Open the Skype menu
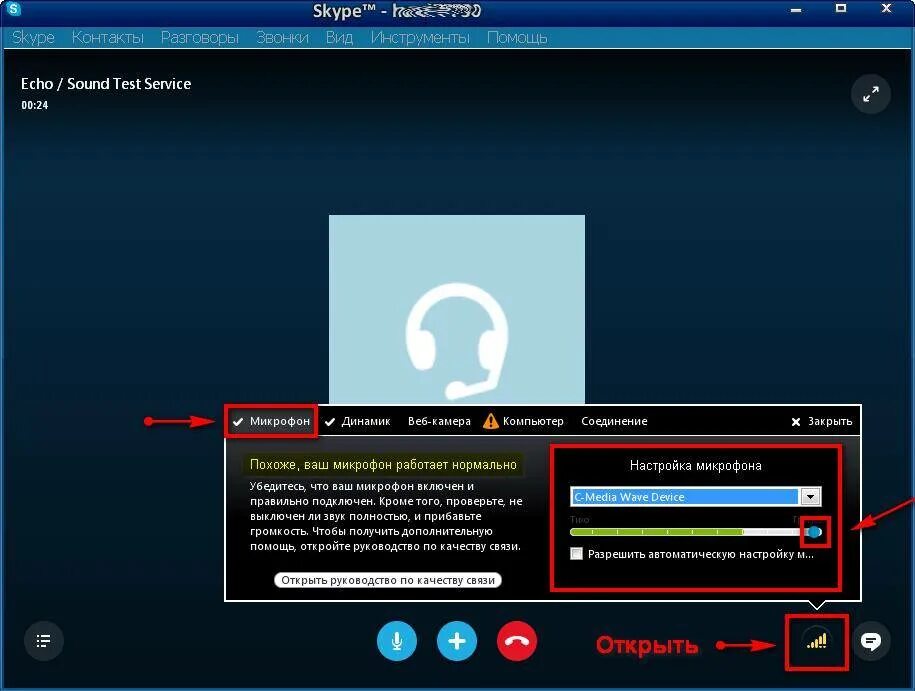The height and width of the screenshot is (691, 915). click(33, 37)
